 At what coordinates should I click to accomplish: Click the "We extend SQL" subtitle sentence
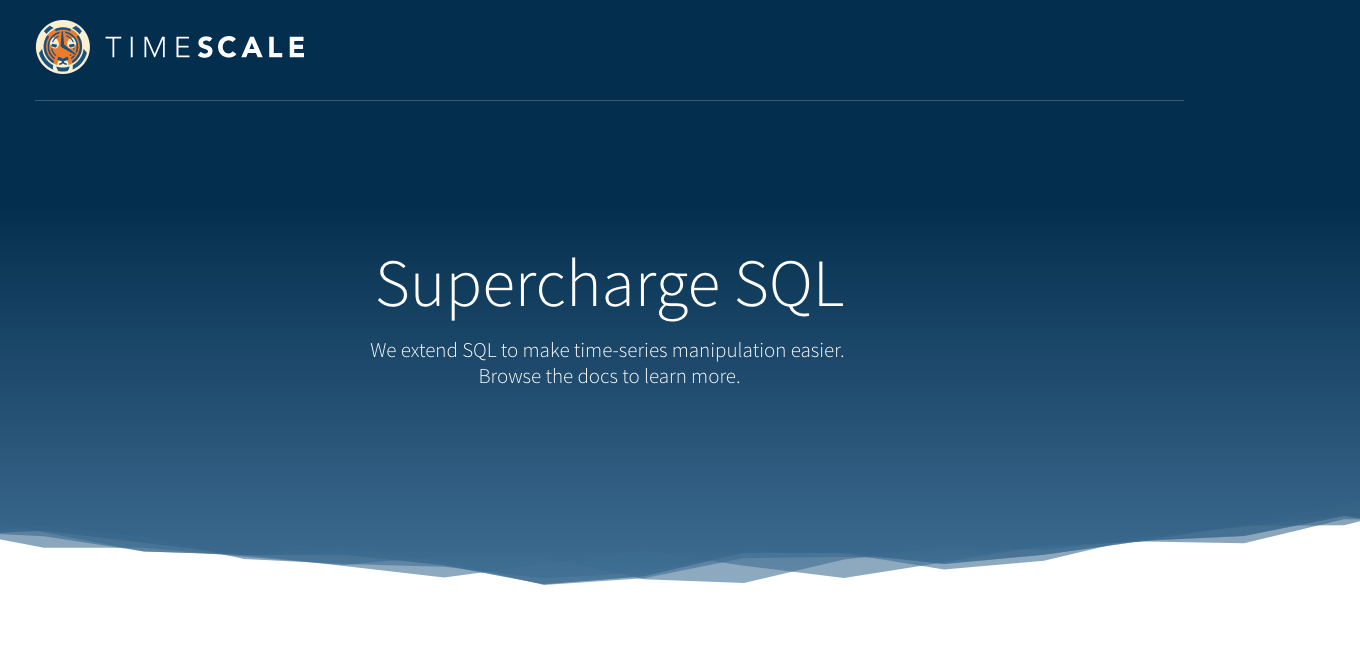click(607, 350)
